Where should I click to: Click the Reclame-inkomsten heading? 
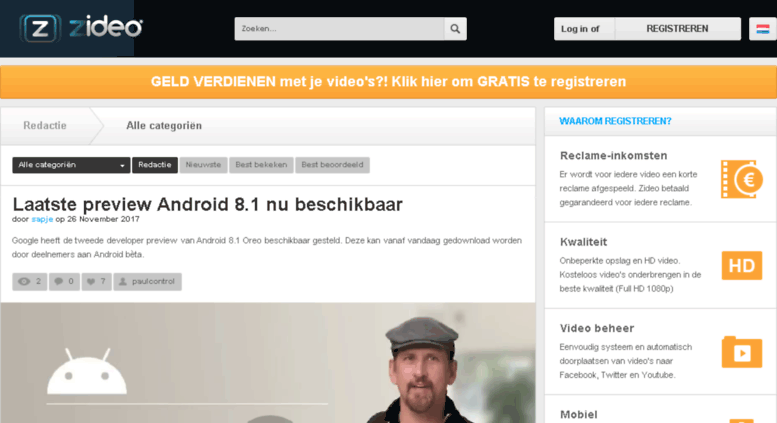pyautogui.click(x=613, y=156)
